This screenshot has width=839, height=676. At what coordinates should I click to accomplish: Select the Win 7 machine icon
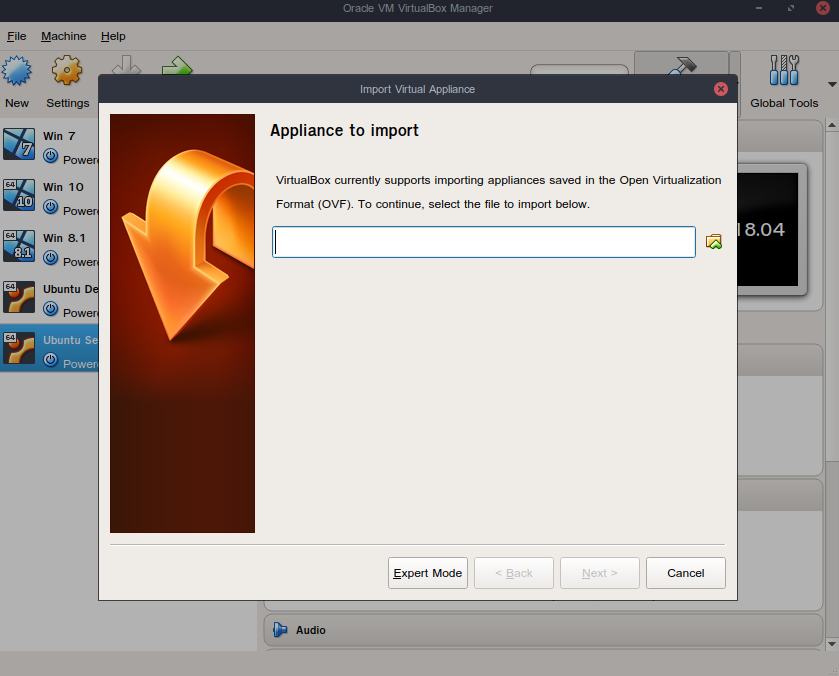coord(19,144)
